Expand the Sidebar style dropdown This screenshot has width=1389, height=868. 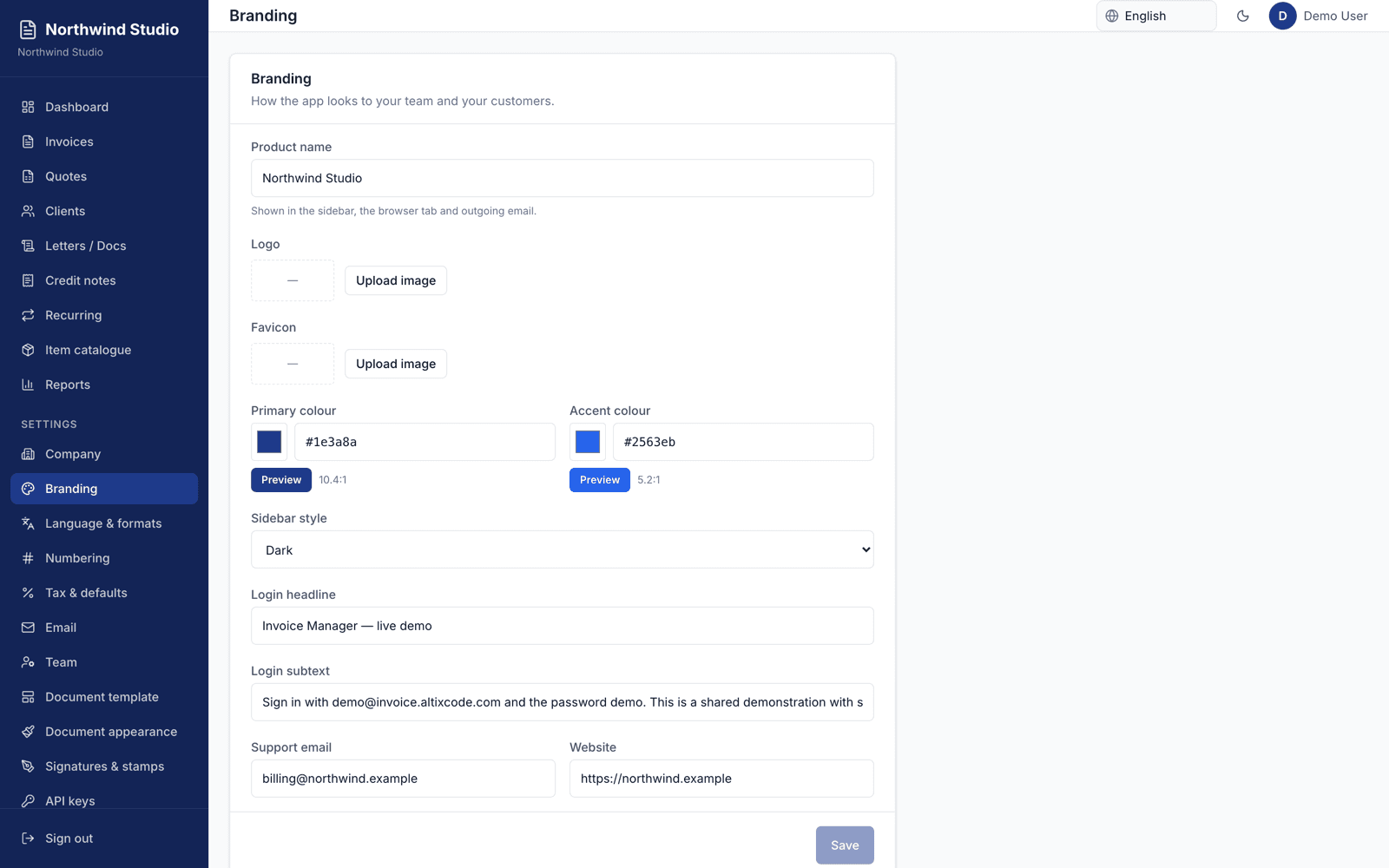(563, 549)
